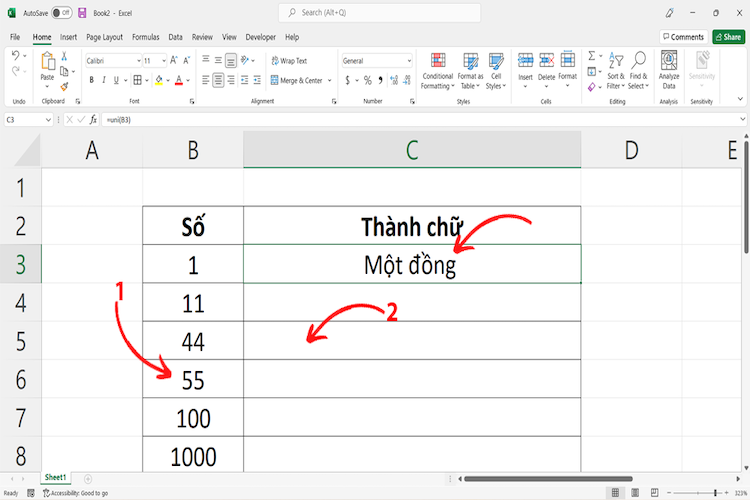750x500 pixels.
Task: Click Delete cells icon
Action: tap(546, 61)
